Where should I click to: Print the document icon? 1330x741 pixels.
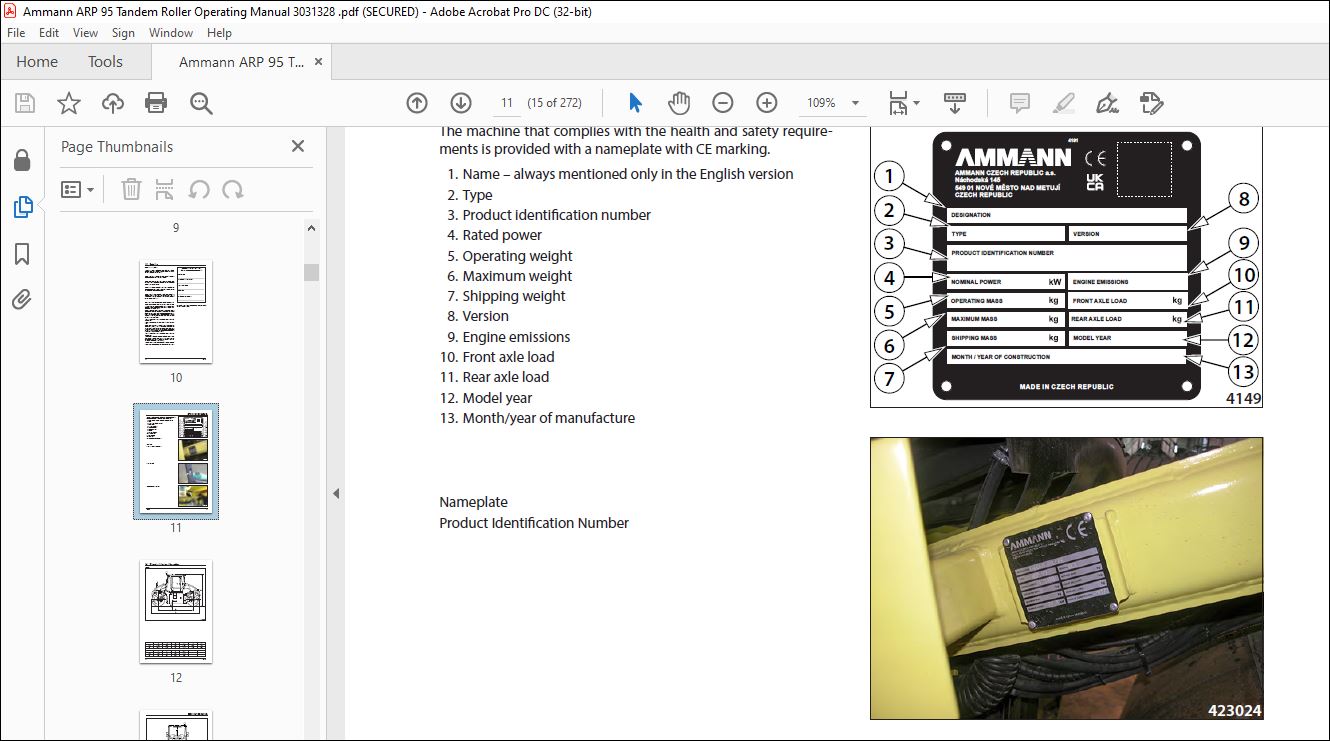point(156,103)
